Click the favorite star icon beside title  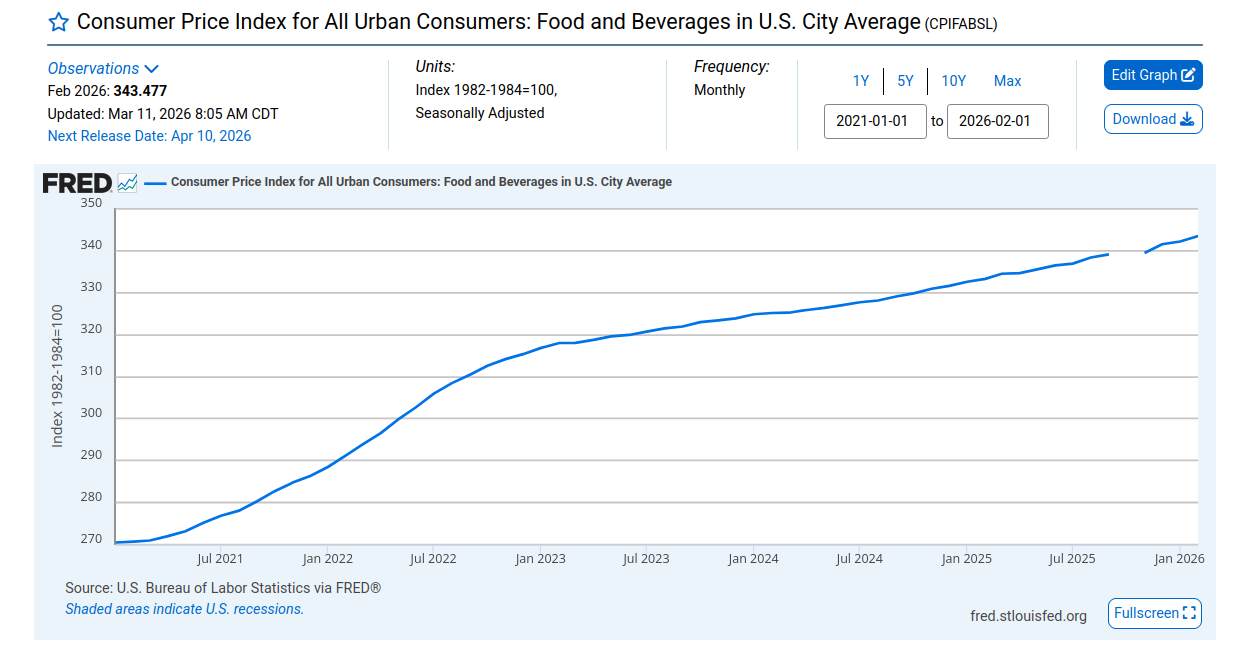click(58, 23)
